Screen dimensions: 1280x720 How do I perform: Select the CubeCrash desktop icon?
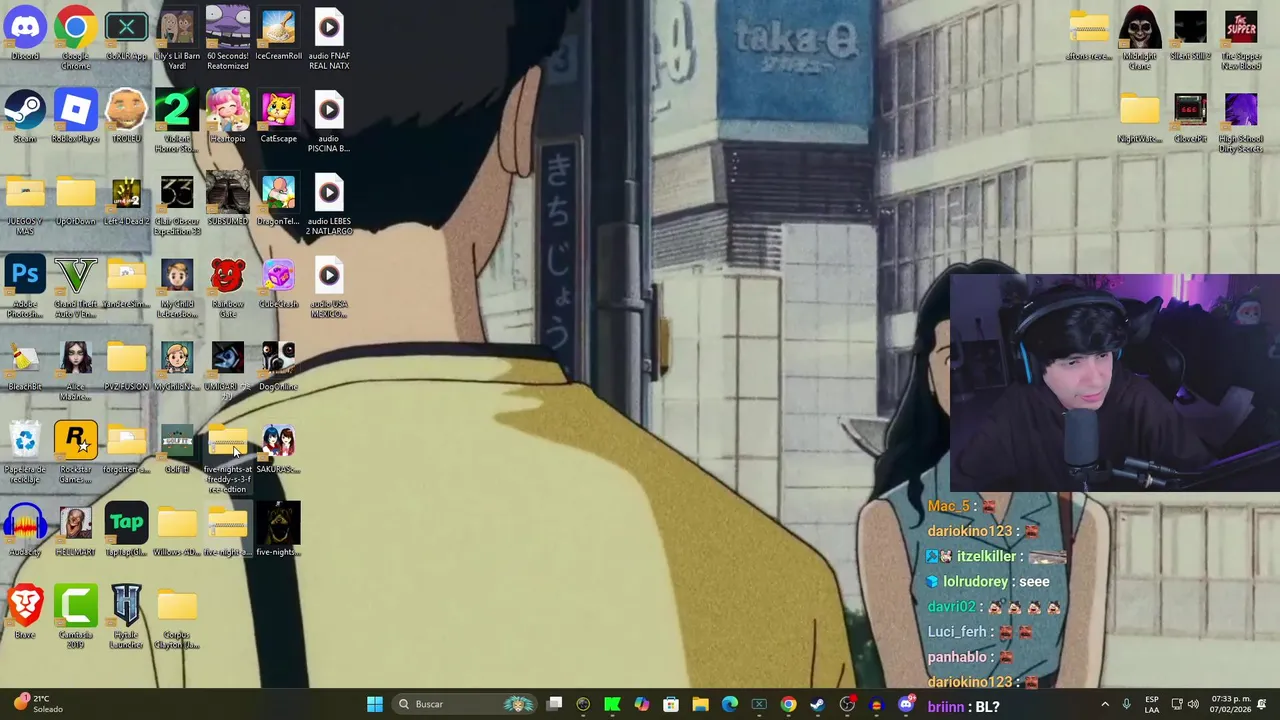pos(279,283)
